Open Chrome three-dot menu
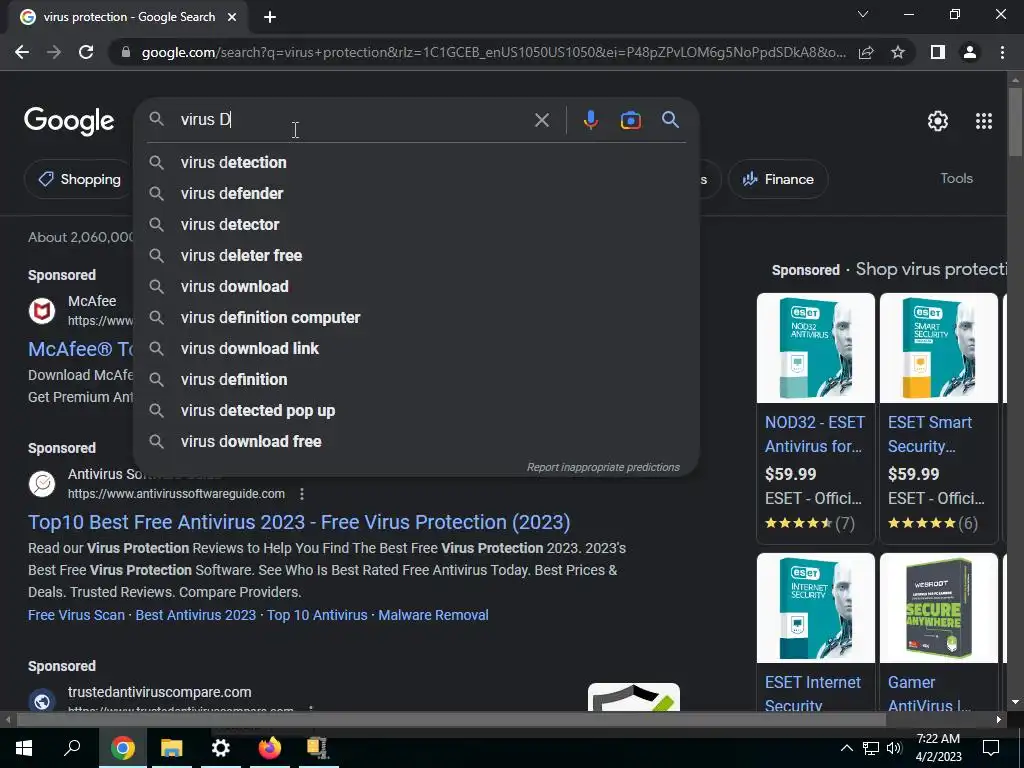The width and height of the screenshot is (1024, 768). (x=1002, y=52)
